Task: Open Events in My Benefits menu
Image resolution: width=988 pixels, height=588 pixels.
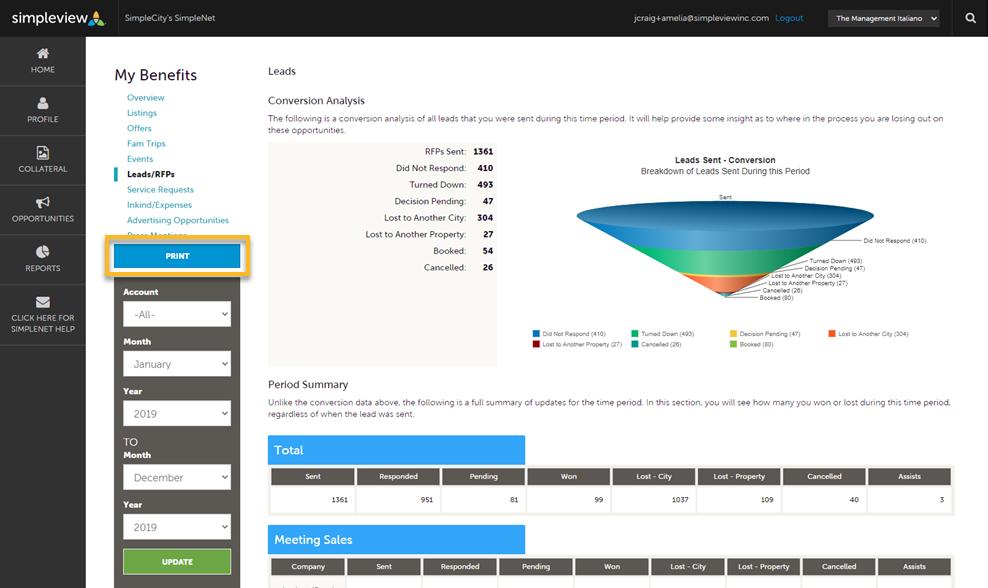Action: 140,159
